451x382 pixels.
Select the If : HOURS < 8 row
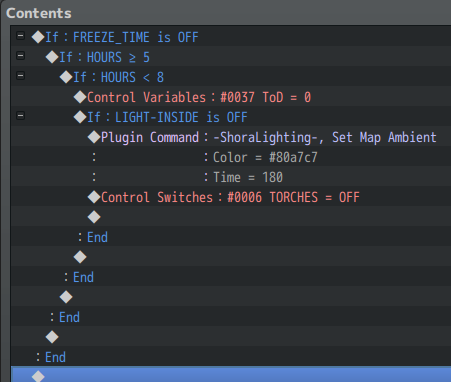[231, 76]
